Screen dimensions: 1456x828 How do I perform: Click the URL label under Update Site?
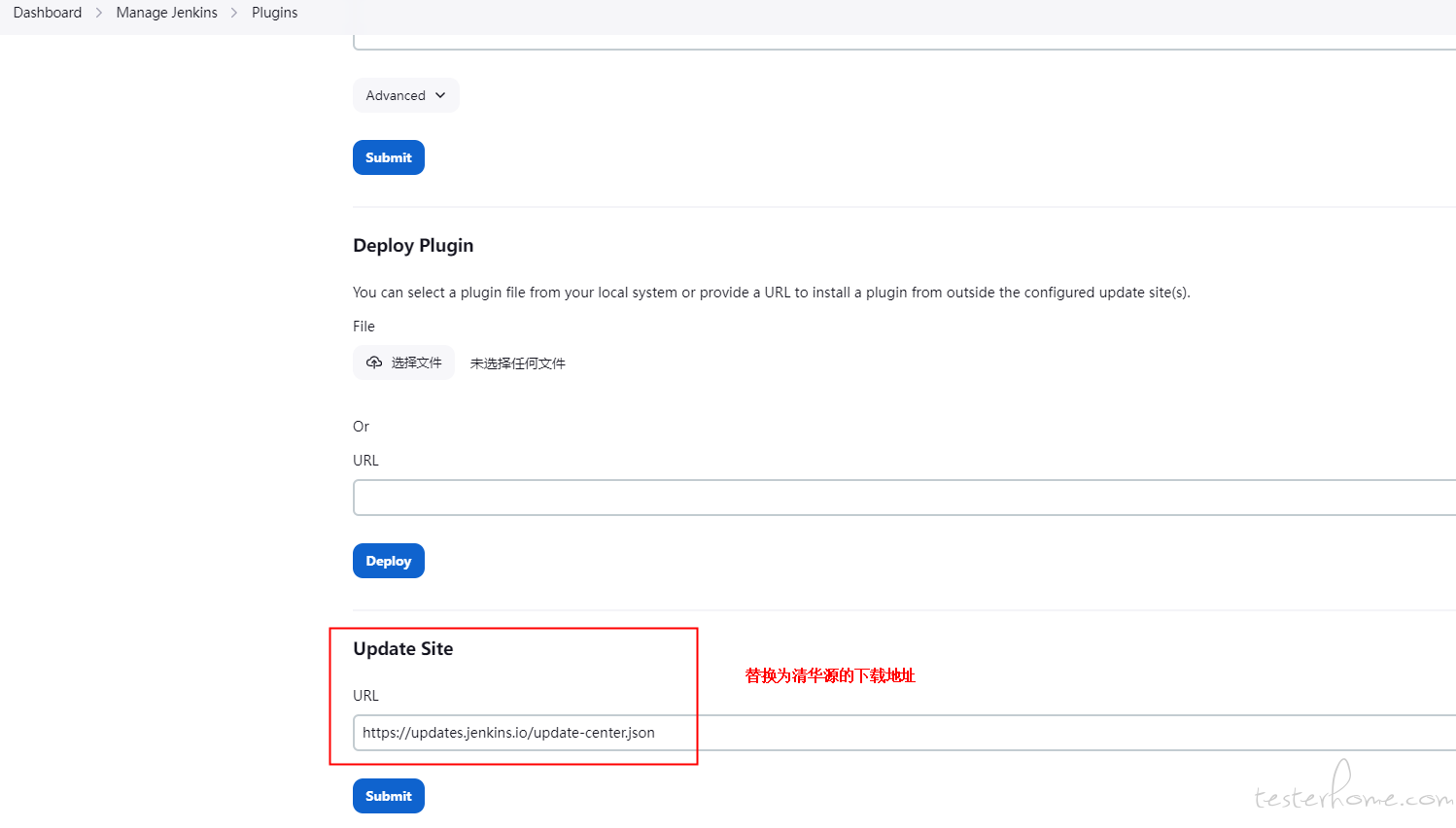tap(365, 696)
